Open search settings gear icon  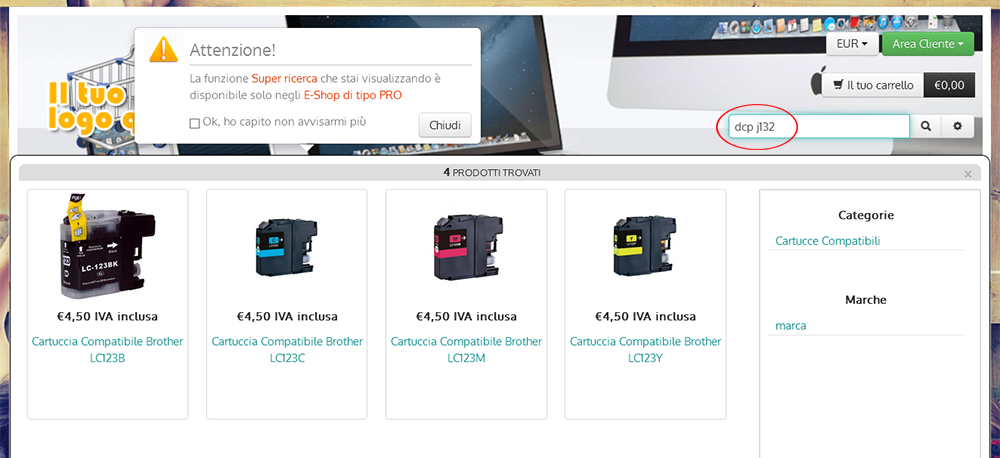pyautogui.click(x=957, y=126)
